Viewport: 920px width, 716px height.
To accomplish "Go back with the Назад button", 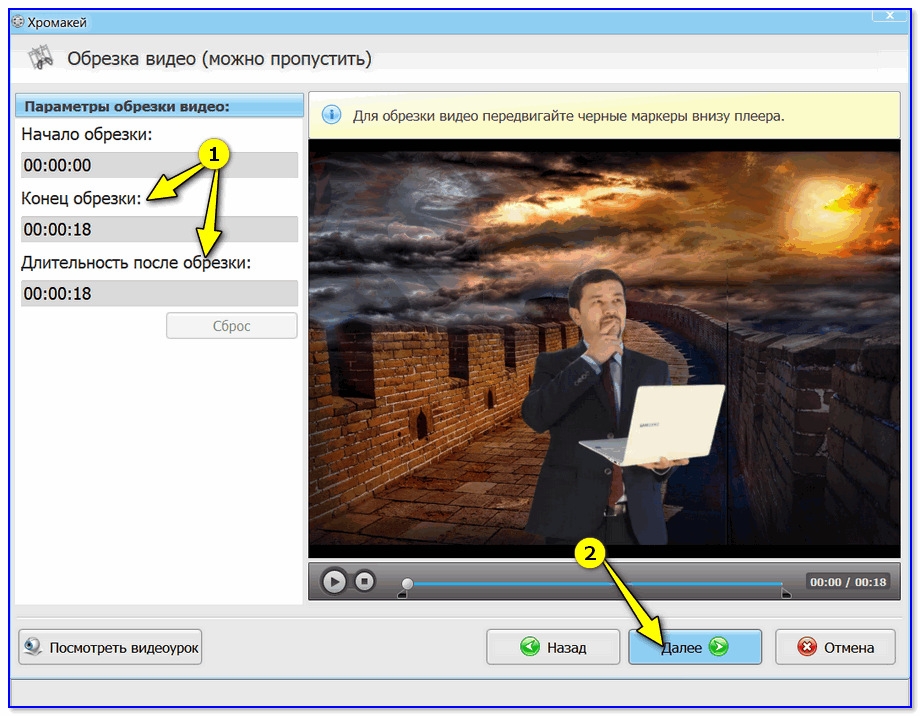I will coord(551,647).
